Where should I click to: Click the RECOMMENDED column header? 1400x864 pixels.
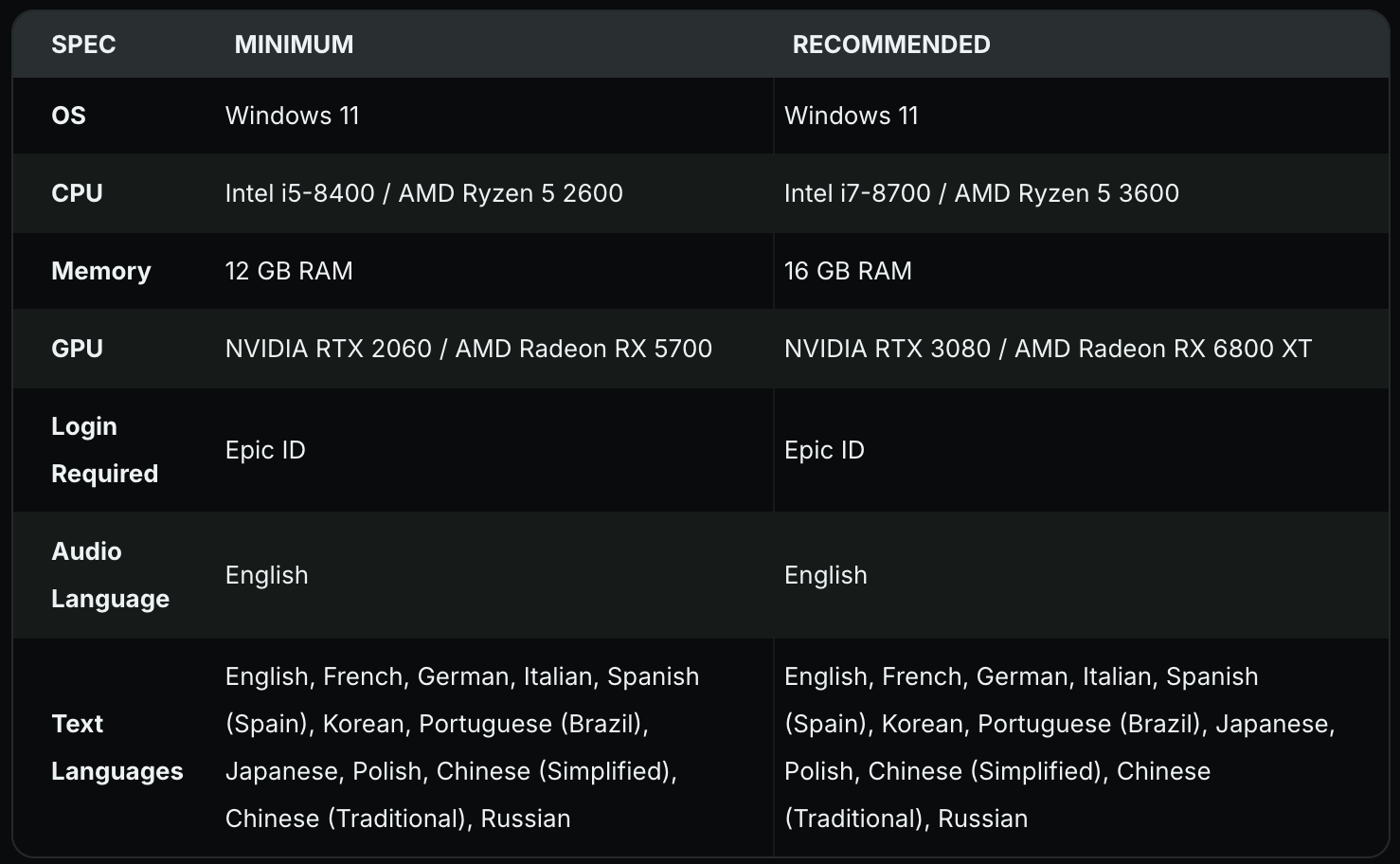890,45
